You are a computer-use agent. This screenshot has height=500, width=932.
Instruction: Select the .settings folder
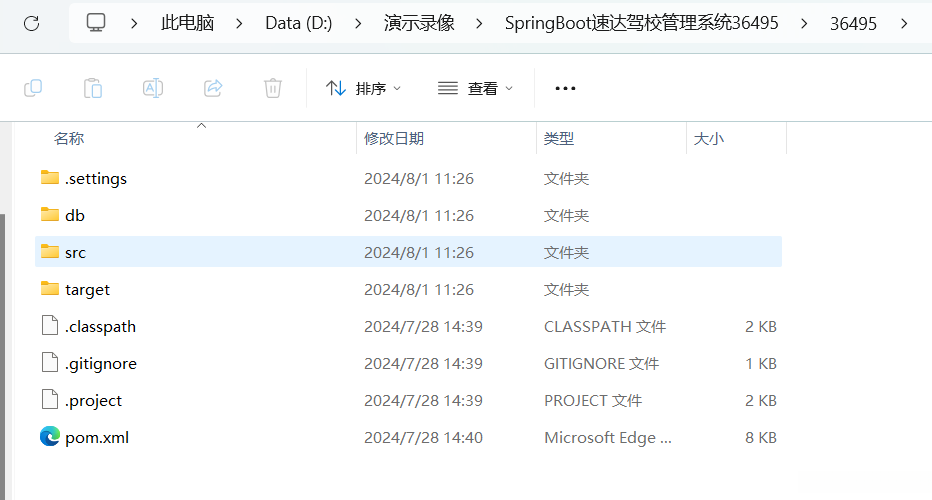point(96,178)
